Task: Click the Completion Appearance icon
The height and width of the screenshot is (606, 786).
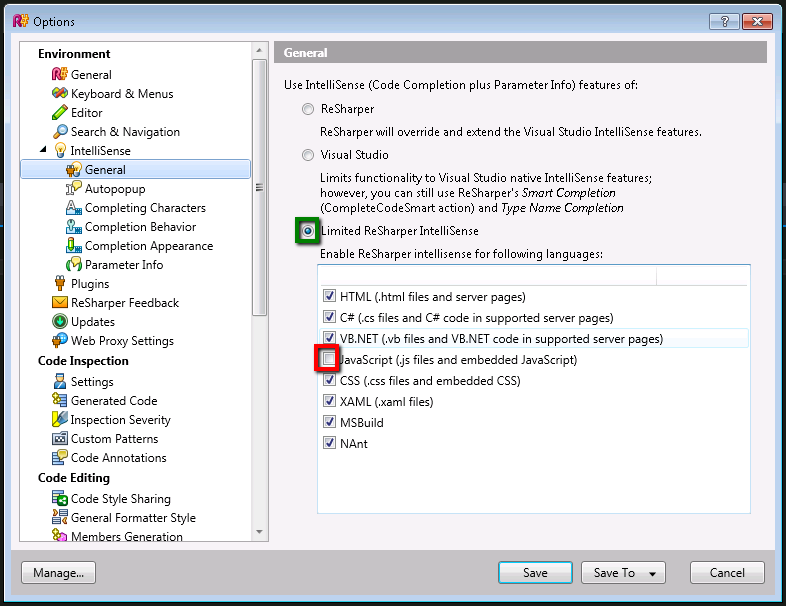Action: click(73, 246)
